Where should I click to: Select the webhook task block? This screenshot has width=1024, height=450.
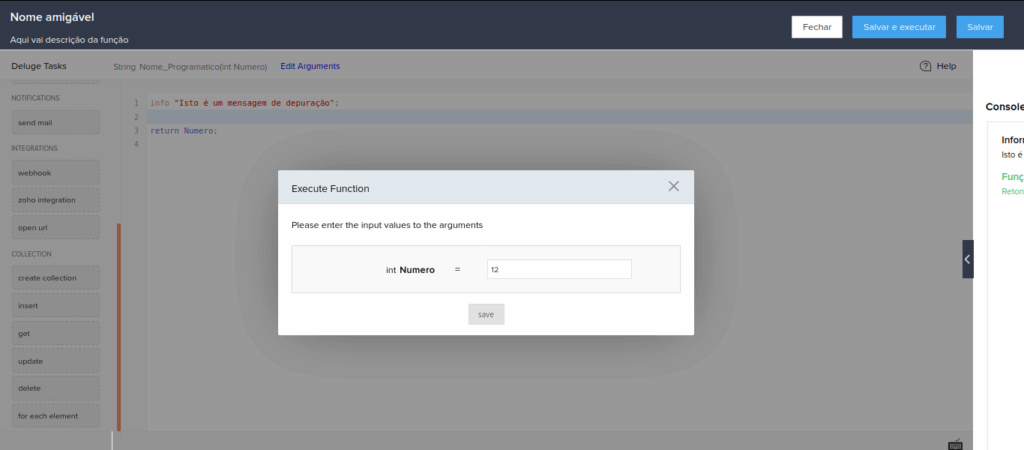[56, 173]
